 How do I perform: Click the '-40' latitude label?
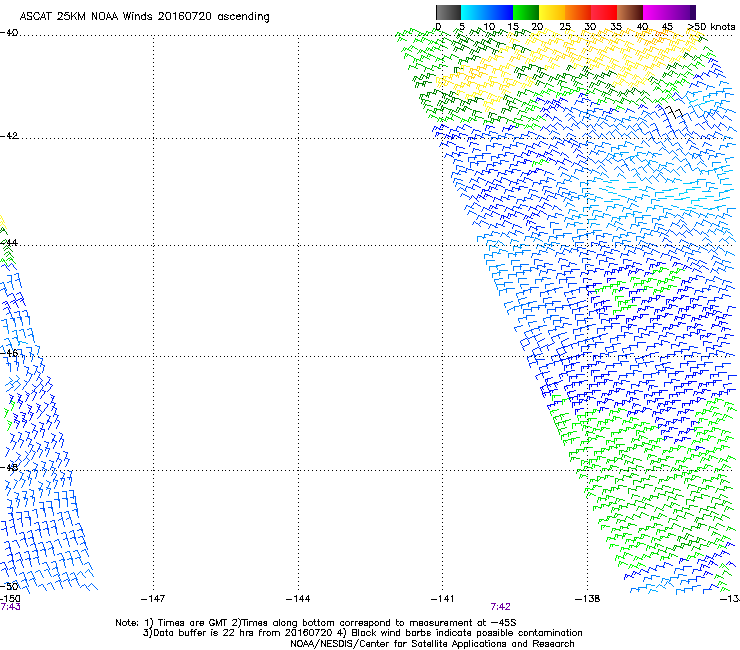pyautogui.click(x=9, y=33)
